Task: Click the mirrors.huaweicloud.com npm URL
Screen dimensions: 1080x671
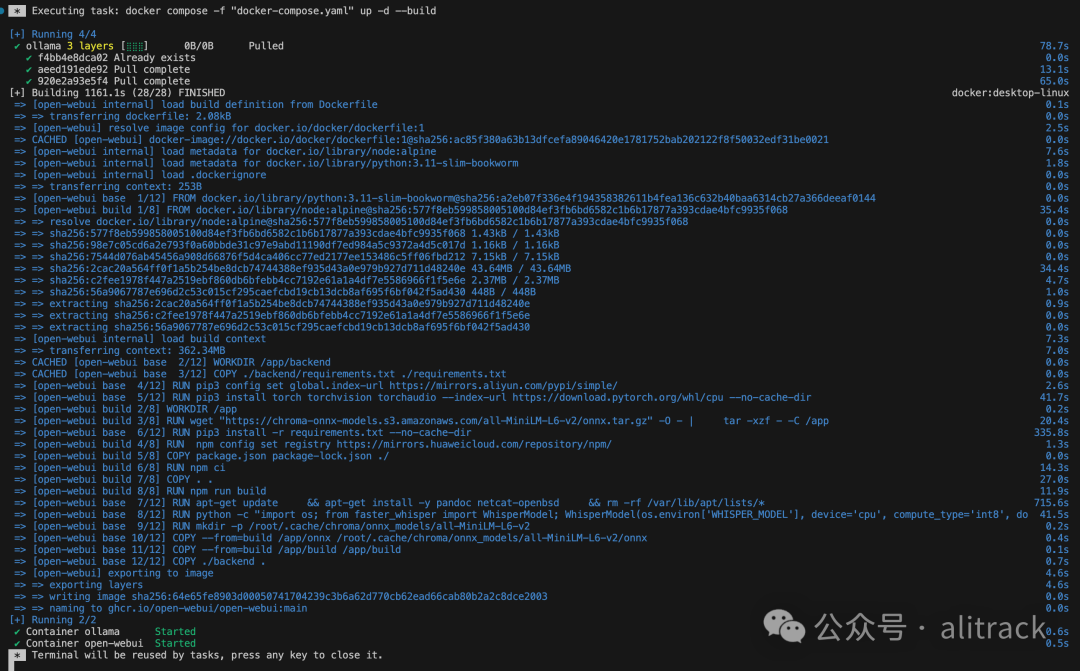Action: [x=474, y=444]
